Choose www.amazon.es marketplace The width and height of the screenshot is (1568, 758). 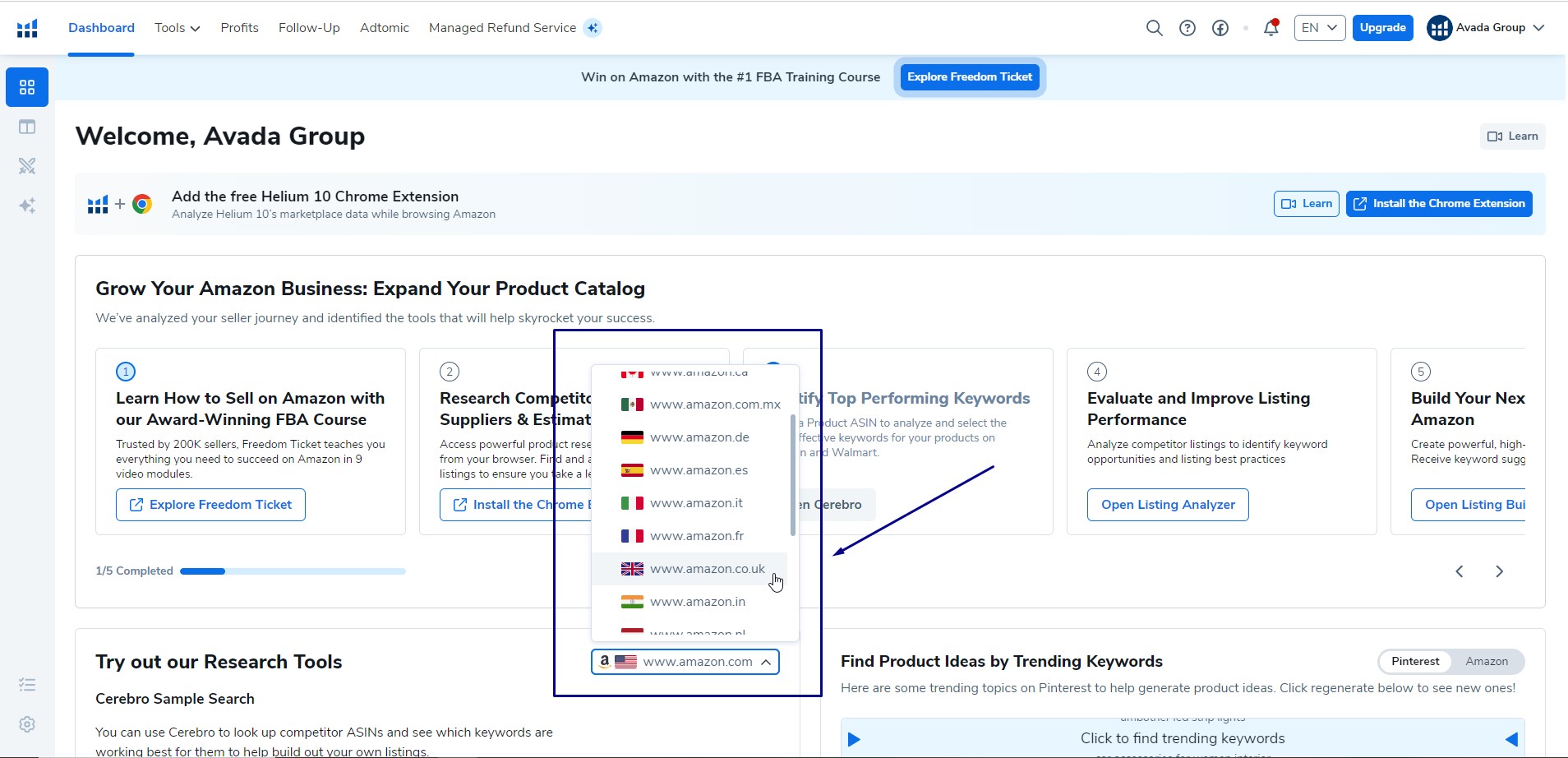[x=689, y=470]
